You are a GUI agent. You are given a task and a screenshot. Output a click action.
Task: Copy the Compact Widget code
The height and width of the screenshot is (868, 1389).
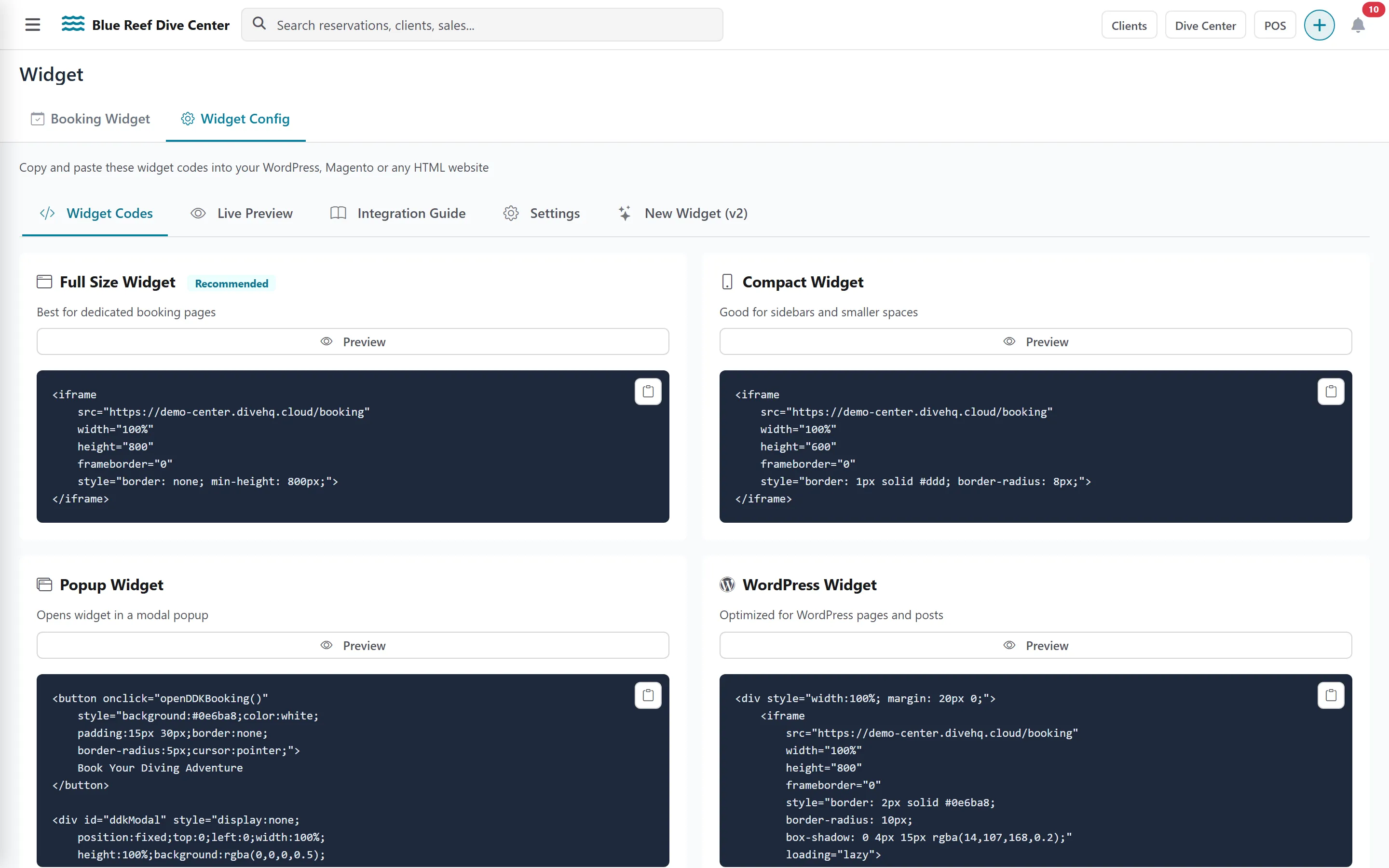click(x=1331, y=392)
